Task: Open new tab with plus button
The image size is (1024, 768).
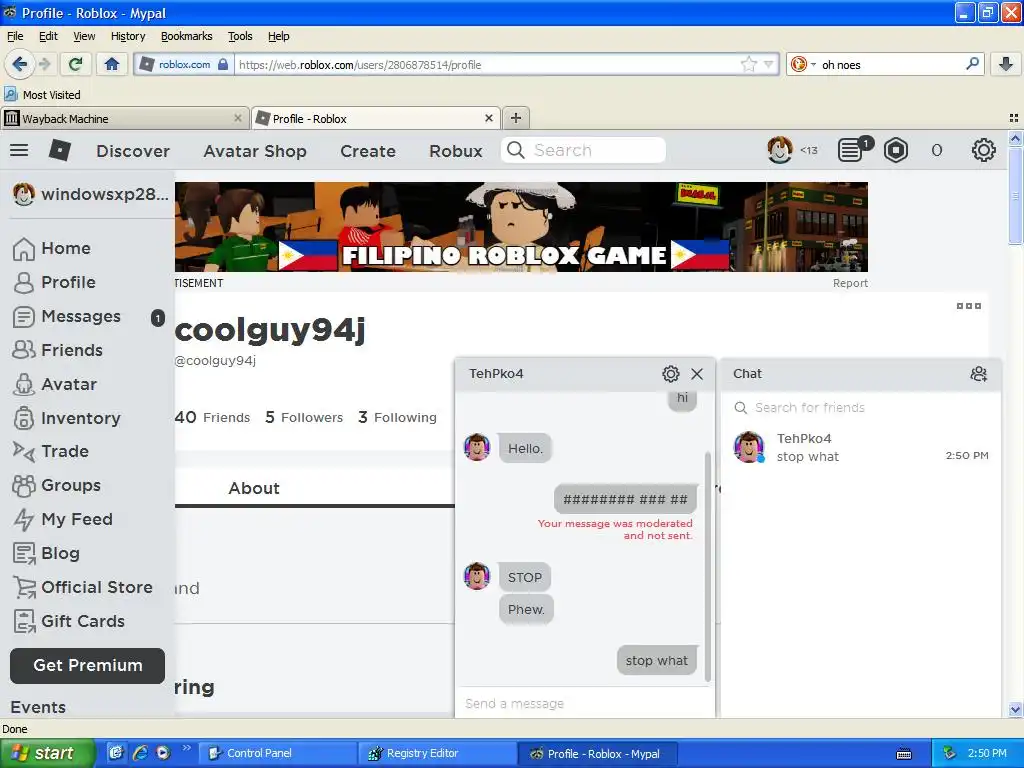Action: [516, 118]
